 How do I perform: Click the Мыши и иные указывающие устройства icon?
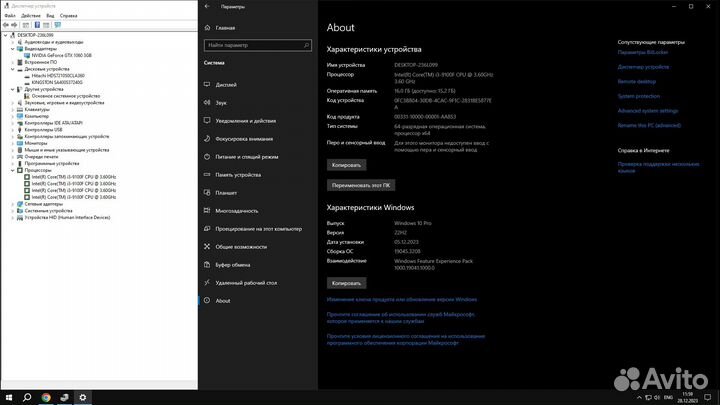[x=20, y=150]
